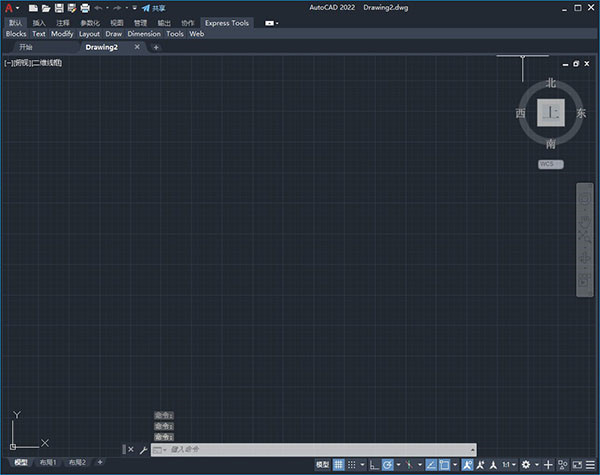
Task: Switch to the 布局1 layout tab
Action: (48, 463)
